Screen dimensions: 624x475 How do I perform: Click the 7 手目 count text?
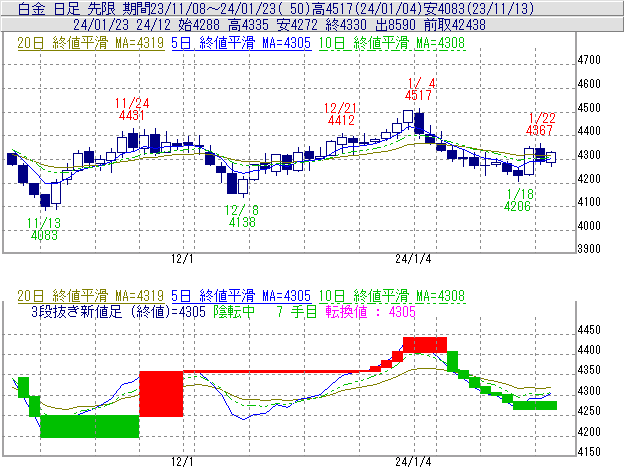click(297, 311)
